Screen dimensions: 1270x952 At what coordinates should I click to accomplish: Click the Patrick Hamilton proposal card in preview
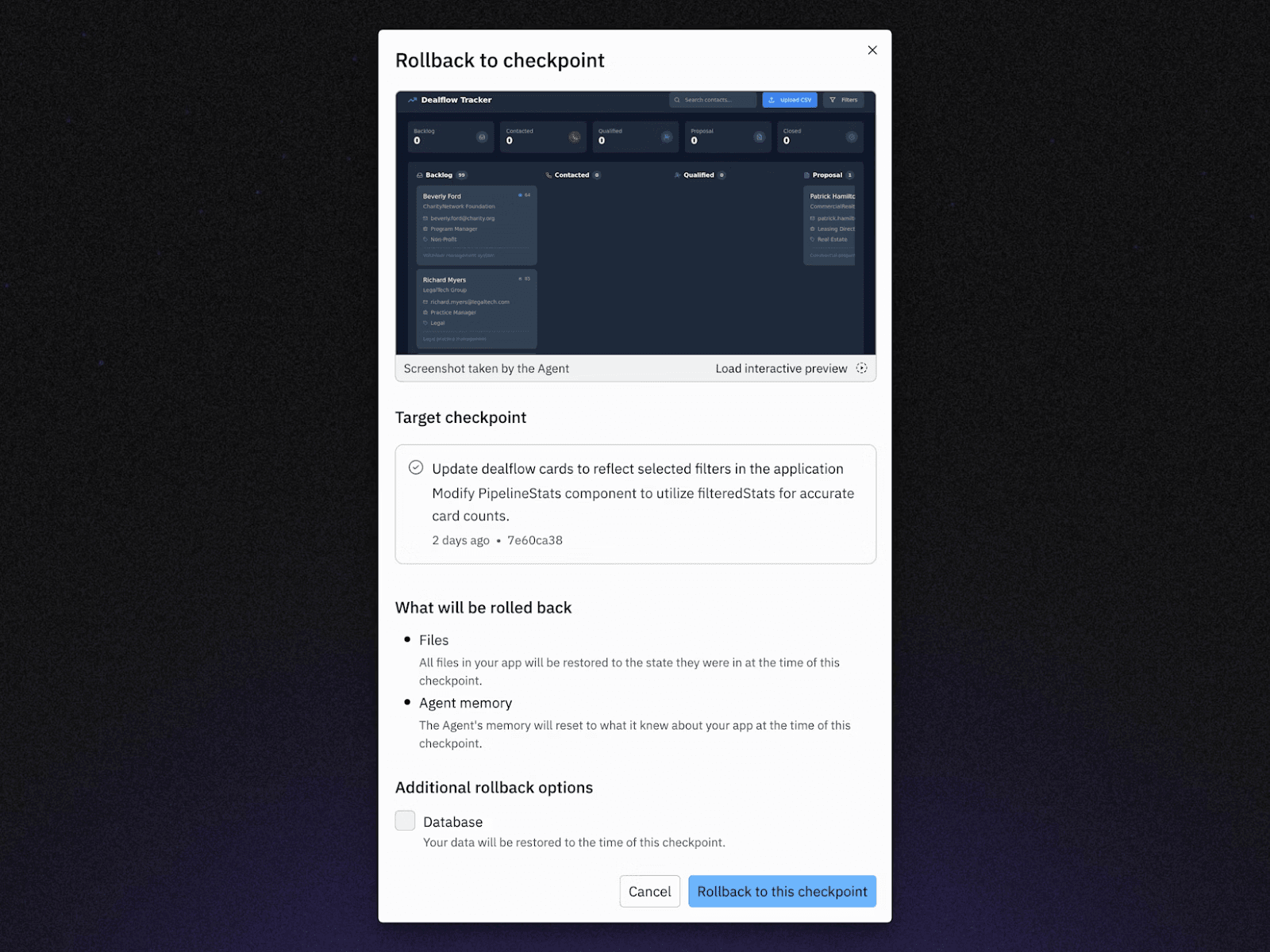(x=829, y=225)
